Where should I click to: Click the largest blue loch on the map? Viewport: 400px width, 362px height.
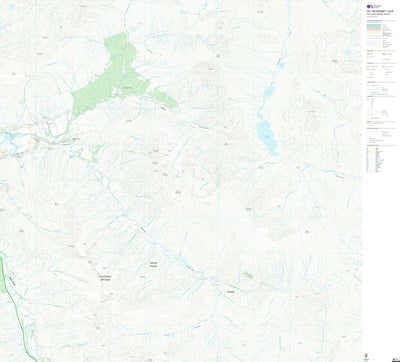click(x=267, y=137)
